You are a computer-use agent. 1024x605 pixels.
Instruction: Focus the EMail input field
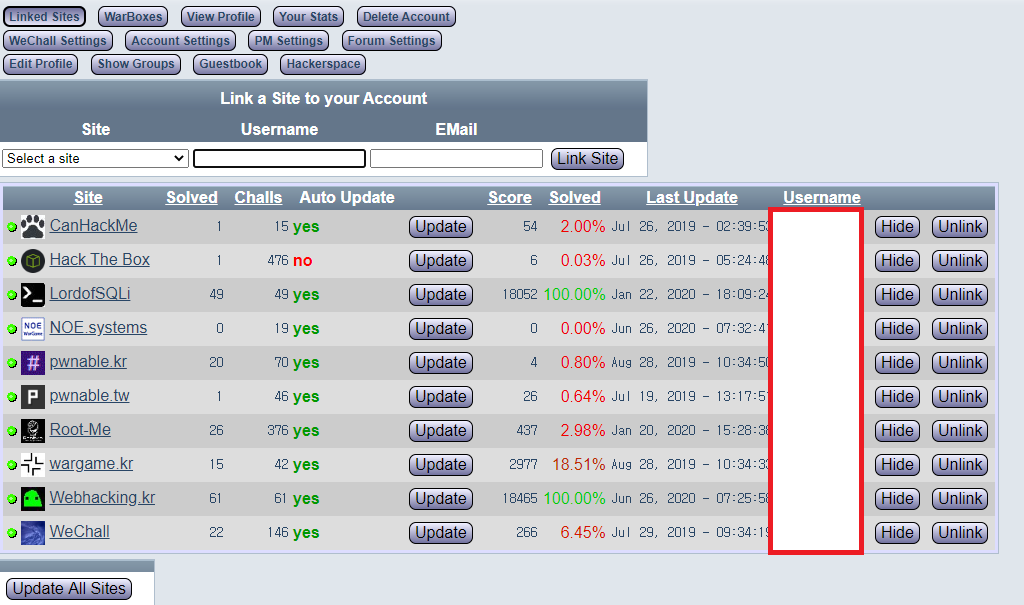pyautogui.click(x=456, y=159)
